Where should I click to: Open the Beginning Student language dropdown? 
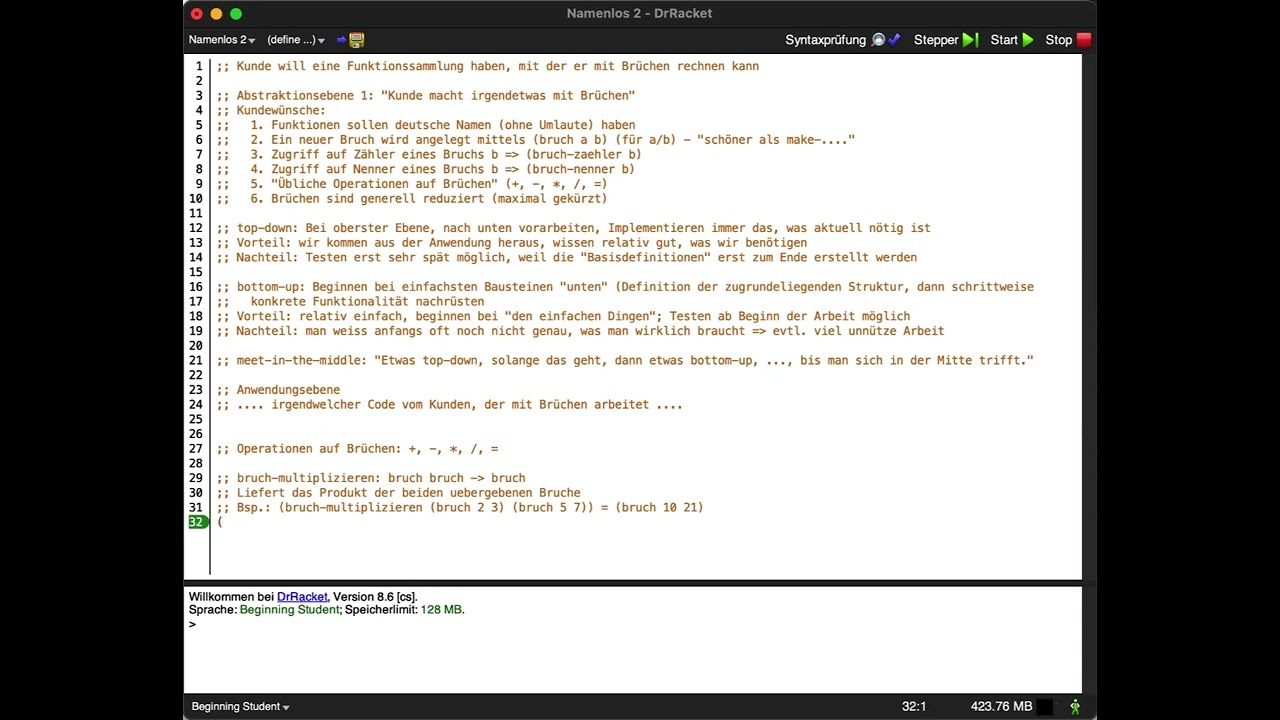[x=240, y=706]
